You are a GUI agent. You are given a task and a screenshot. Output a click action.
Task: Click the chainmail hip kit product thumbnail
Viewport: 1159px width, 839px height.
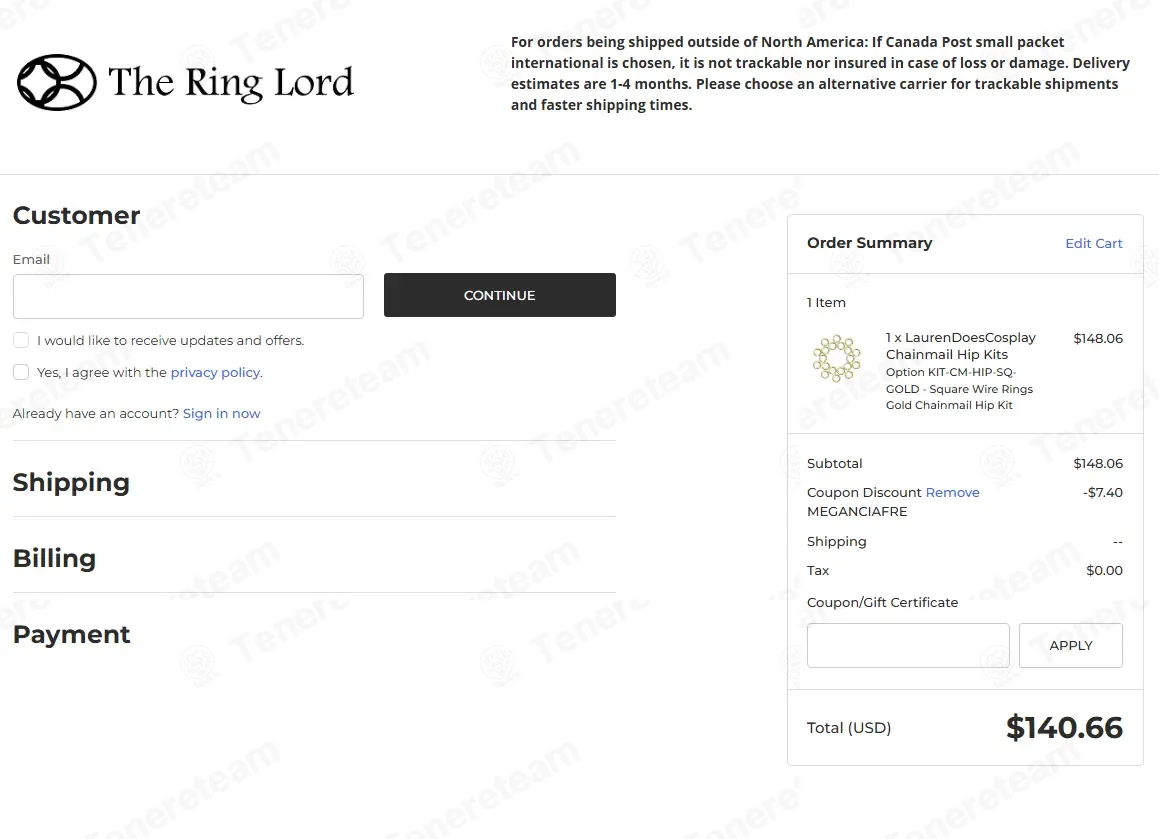tap(836, 359)
